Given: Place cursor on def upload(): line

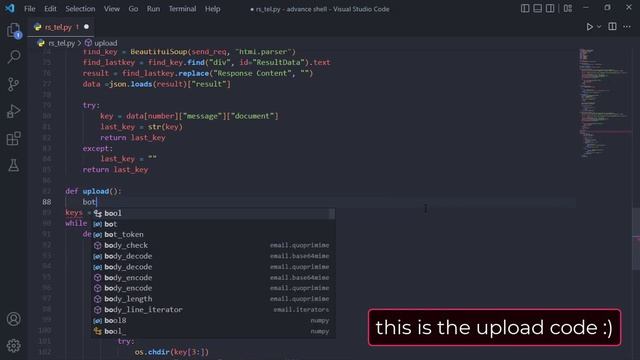Looking at the screenshot, I should click(93, 191).
